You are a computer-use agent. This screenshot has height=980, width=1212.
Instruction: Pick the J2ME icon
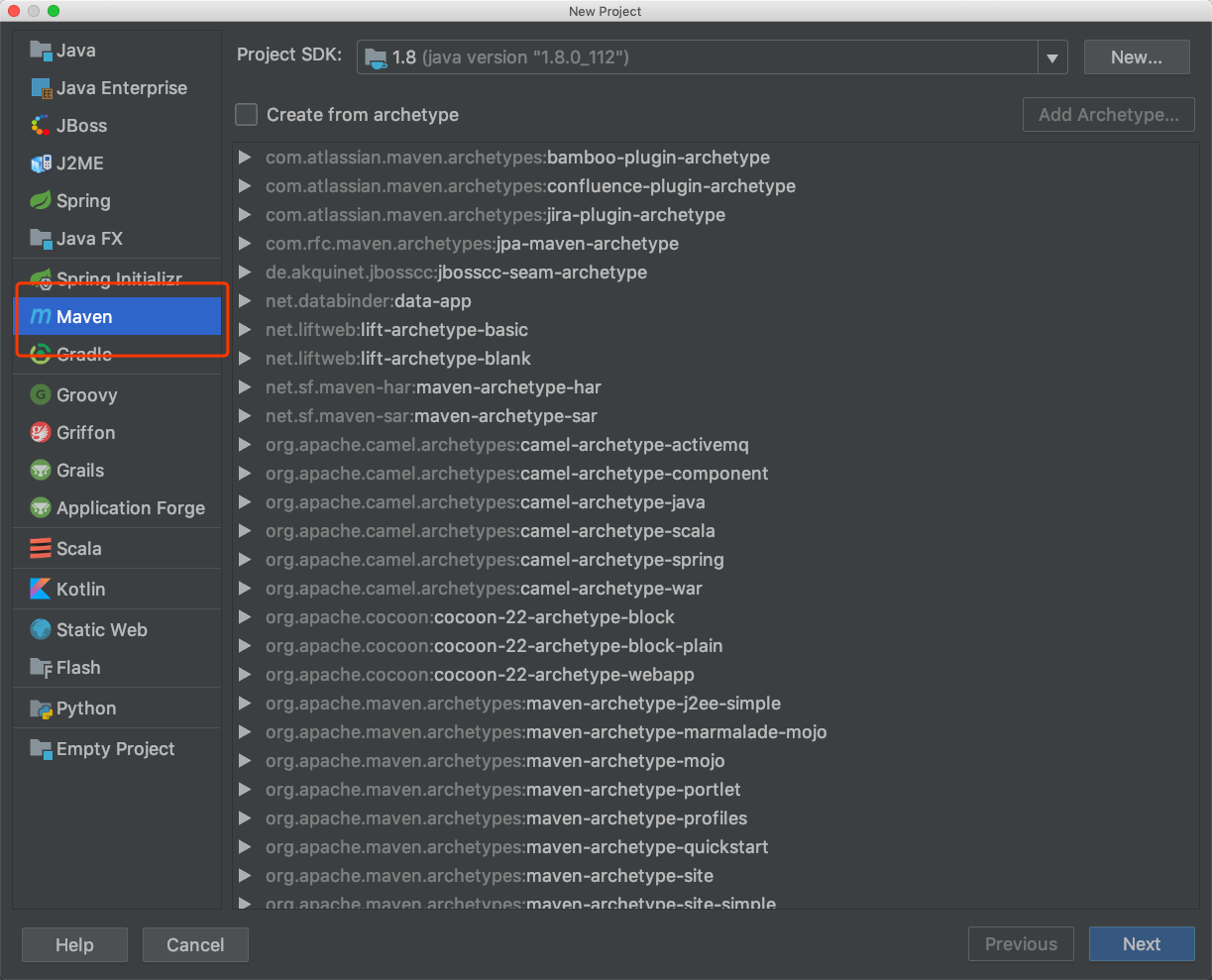pos(41,163)
